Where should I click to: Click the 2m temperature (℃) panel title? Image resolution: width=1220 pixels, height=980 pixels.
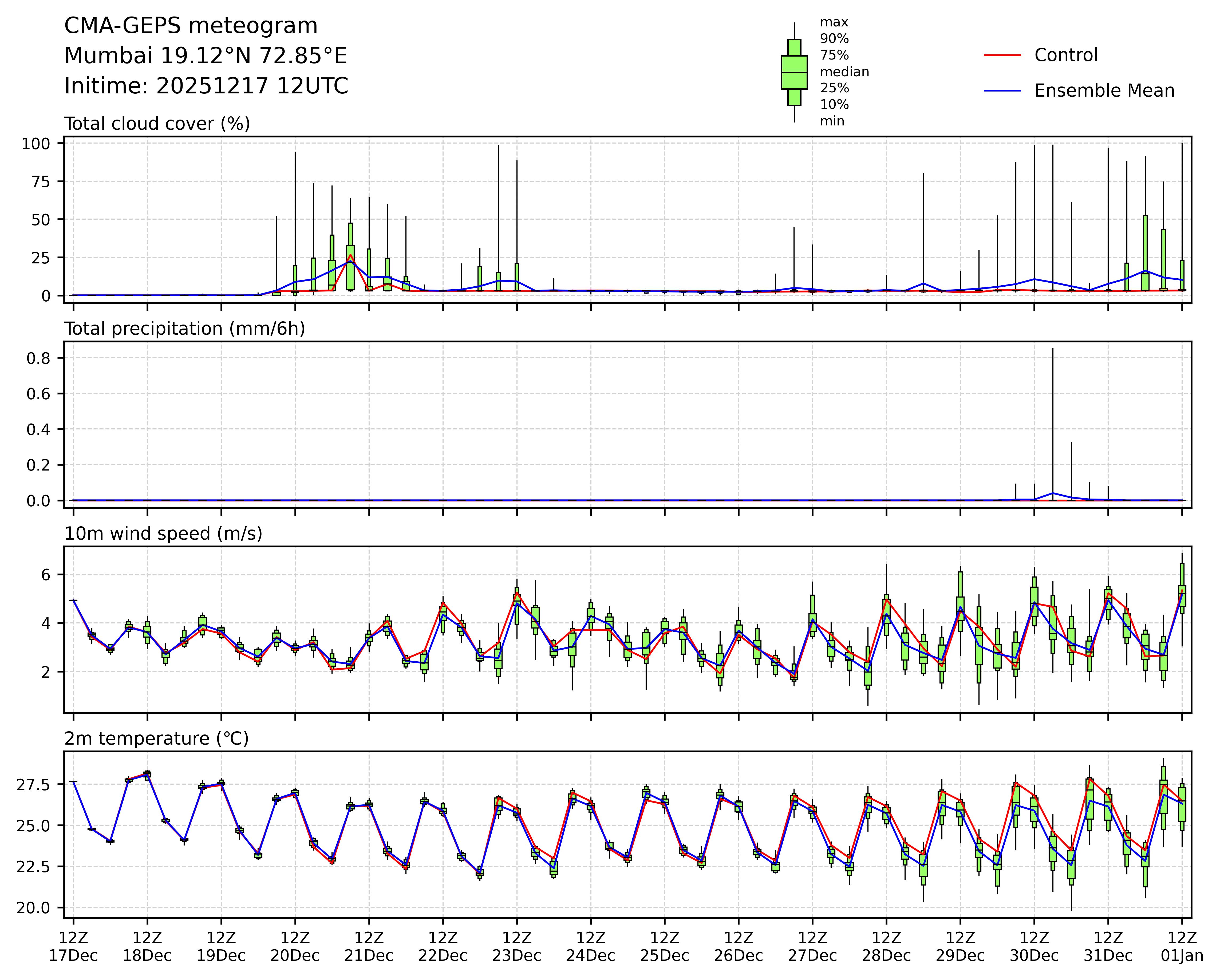click(157, 739)
